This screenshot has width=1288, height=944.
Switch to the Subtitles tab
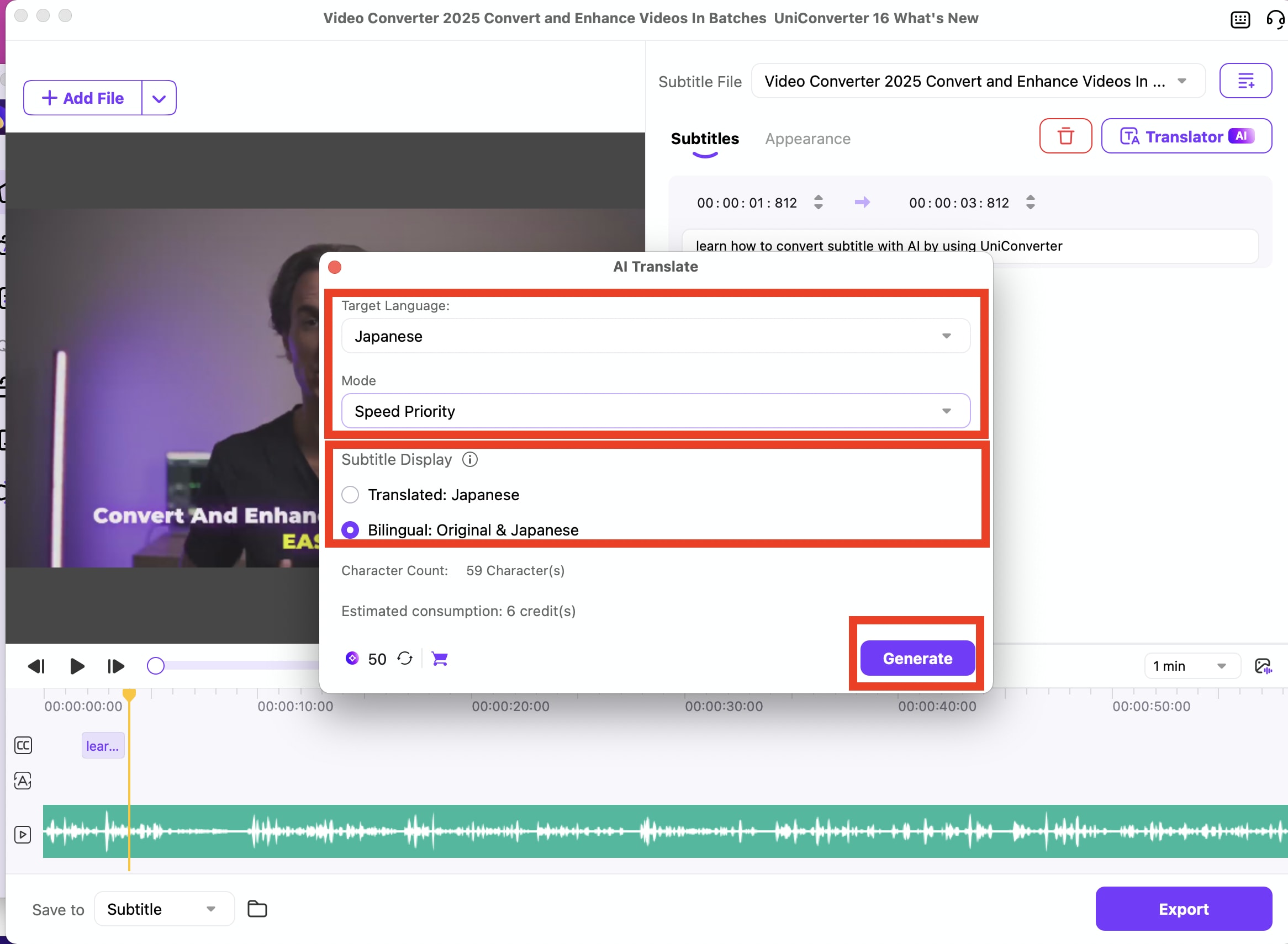[x=704, y=138]
